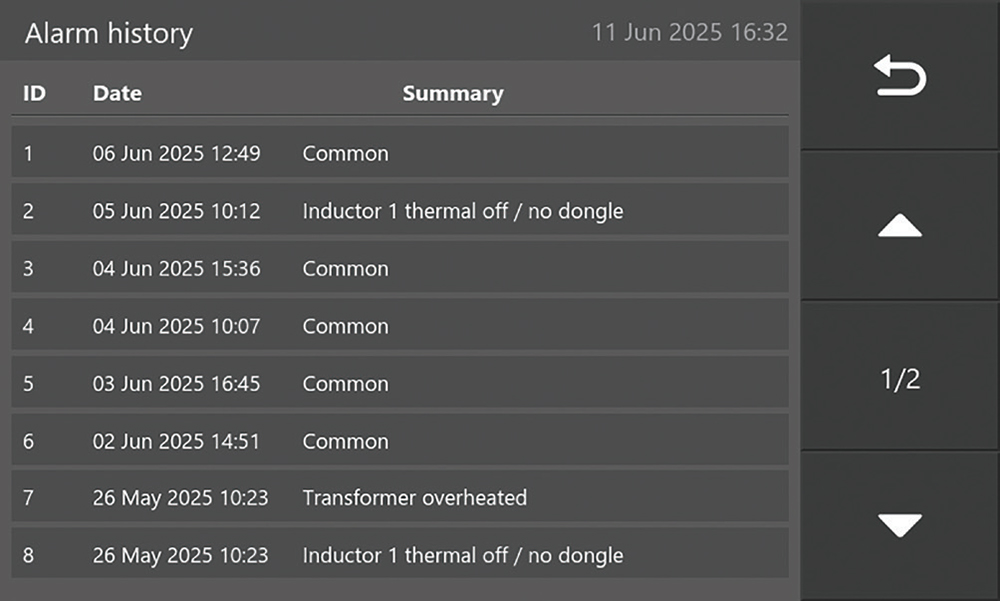This screenshot has height=601, width=1000.
Task: Click the Common summary in row 1
Action: coord(345,154)
